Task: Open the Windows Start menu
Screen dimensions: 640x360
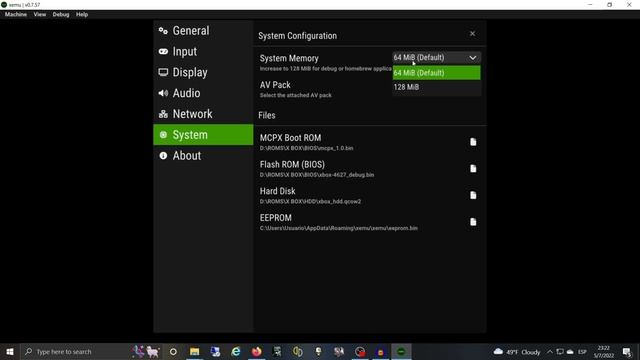Action: (10, 351)
